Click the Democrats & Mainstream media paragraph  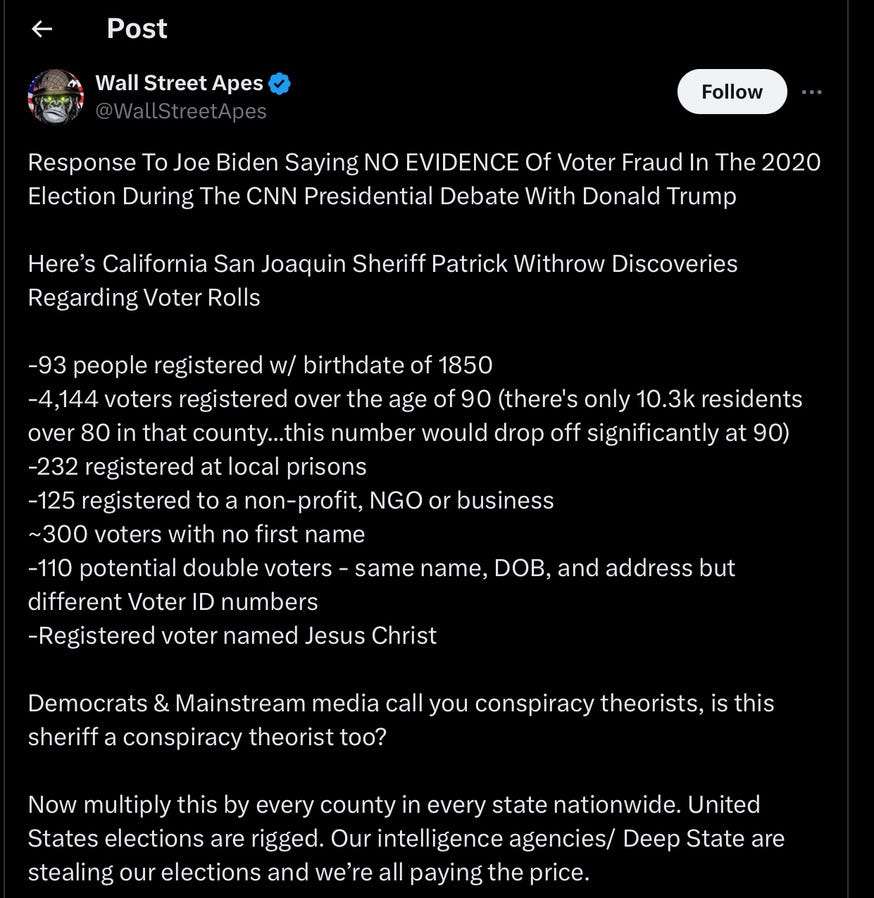coord(400,720)
